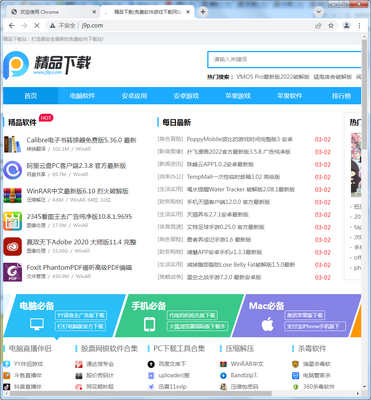Screen dimensions: 371x400
Task: Open the VMOS Pro hot search link
Action: pyautogui.click(x=273, y=77)
